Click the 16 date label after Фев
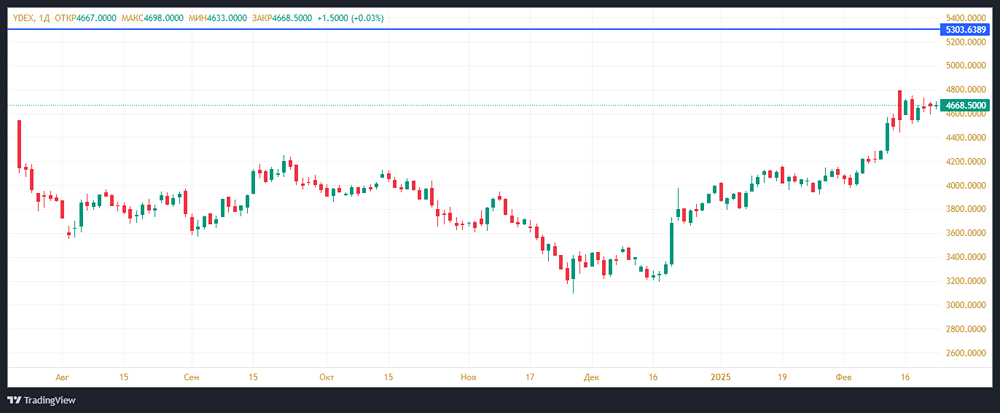Screen dimensions: 1000x413 coord(906,377)
